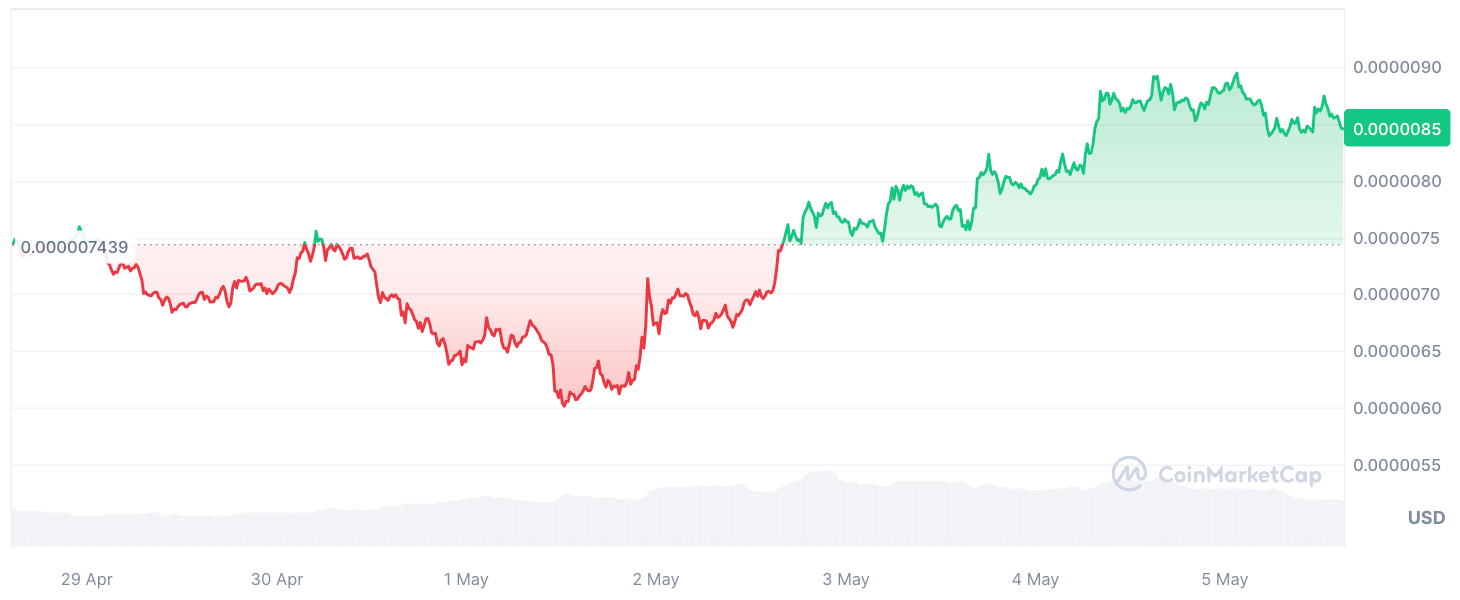
Task: Click the 2 May date label
Action: click(x=656, y=579)
